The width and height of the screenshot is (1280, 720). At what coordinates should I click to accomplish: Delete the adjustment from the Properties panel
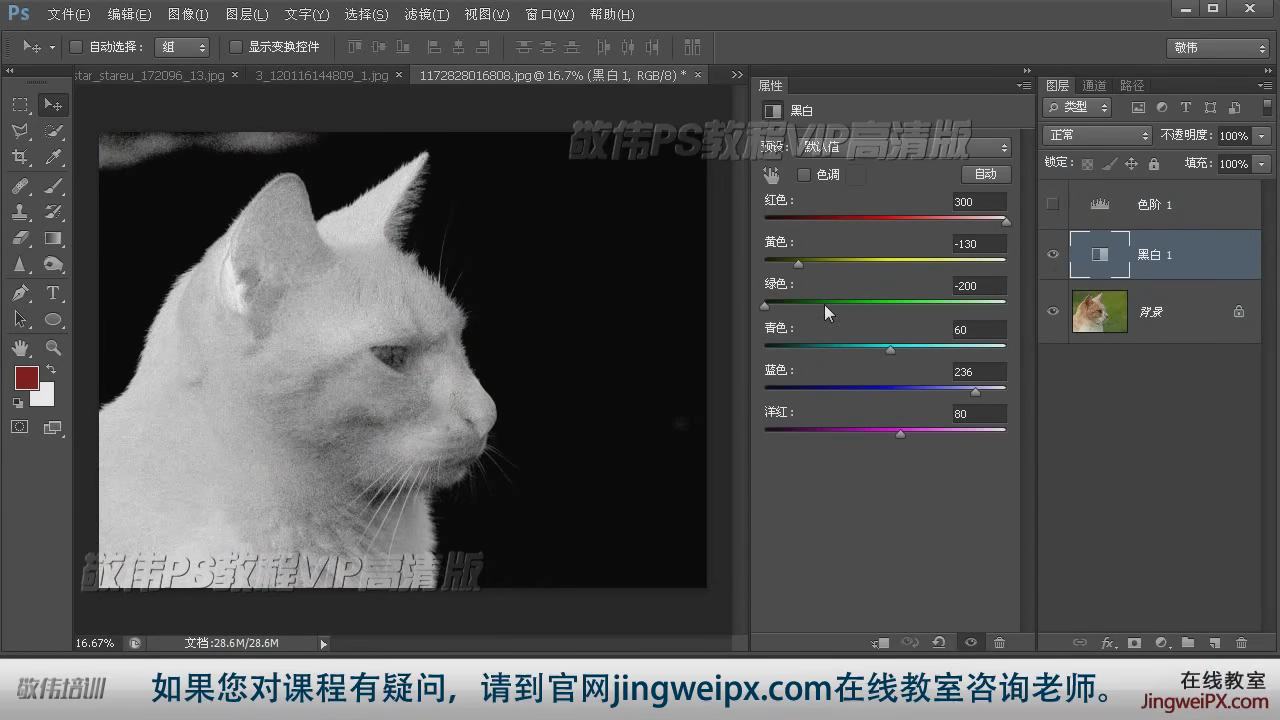tap(999, 643)
